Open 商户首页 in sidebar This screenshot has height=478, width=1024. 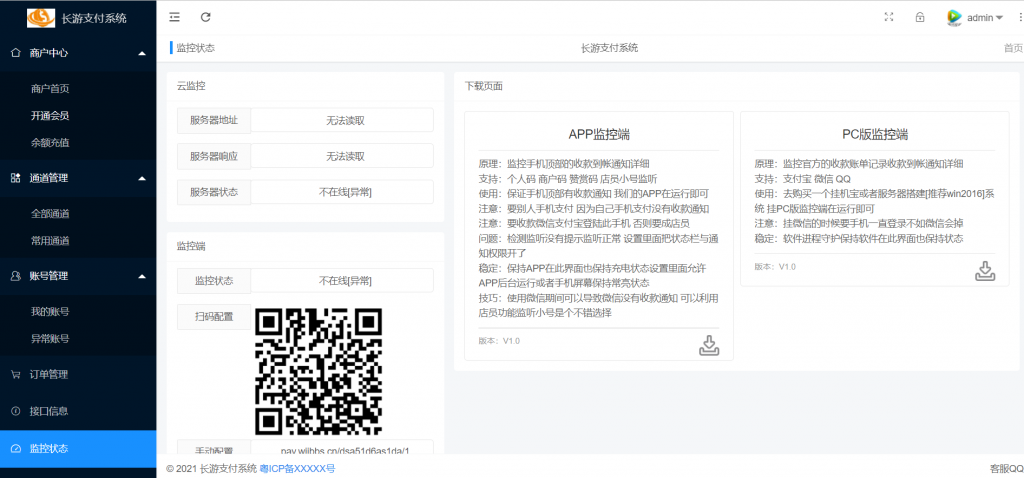click(x=50, y=88)
